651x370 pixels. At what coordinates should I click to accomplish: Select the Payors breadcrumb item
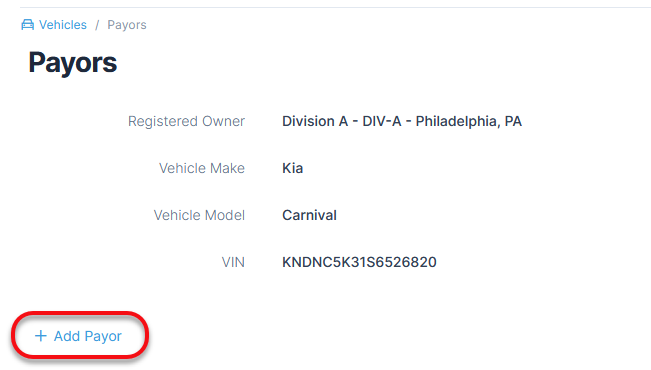click(127, 25)
